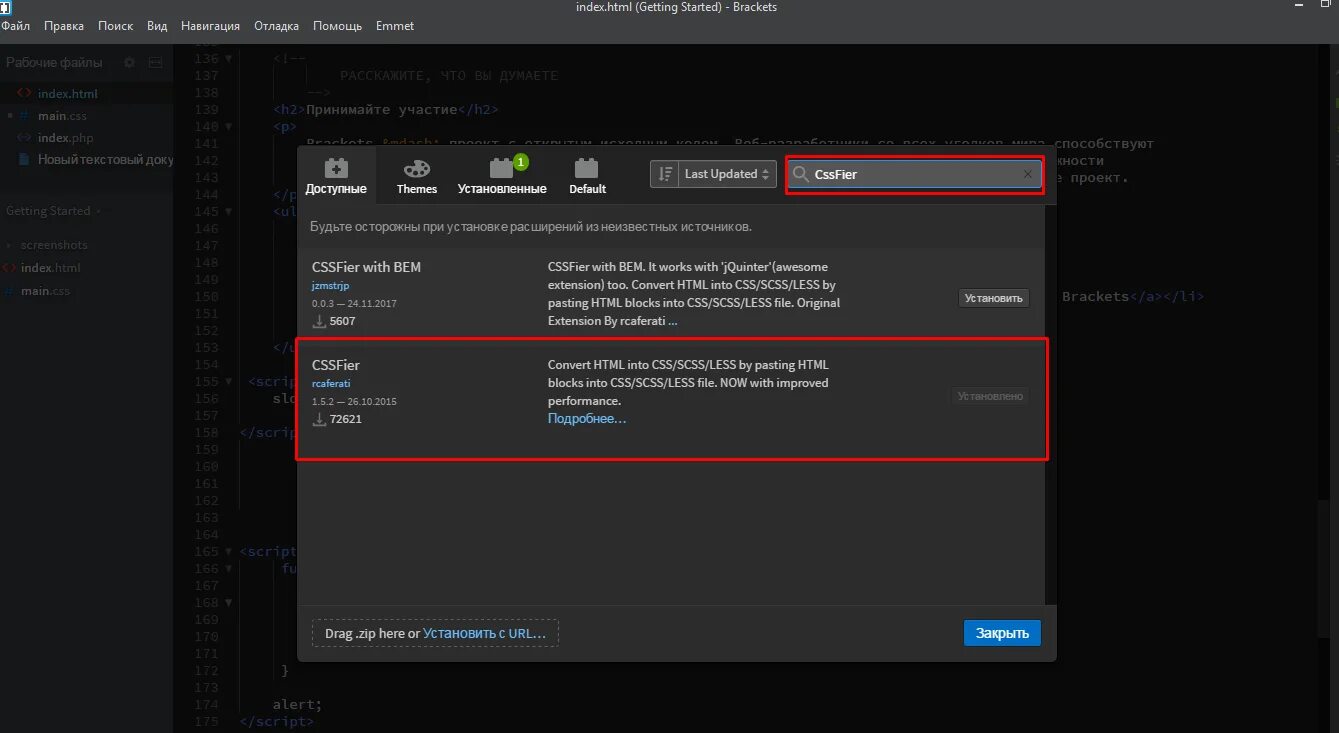Expand the CSSFier with BEM description ellipsis
Screen dimensions: 1339x733
673,321
